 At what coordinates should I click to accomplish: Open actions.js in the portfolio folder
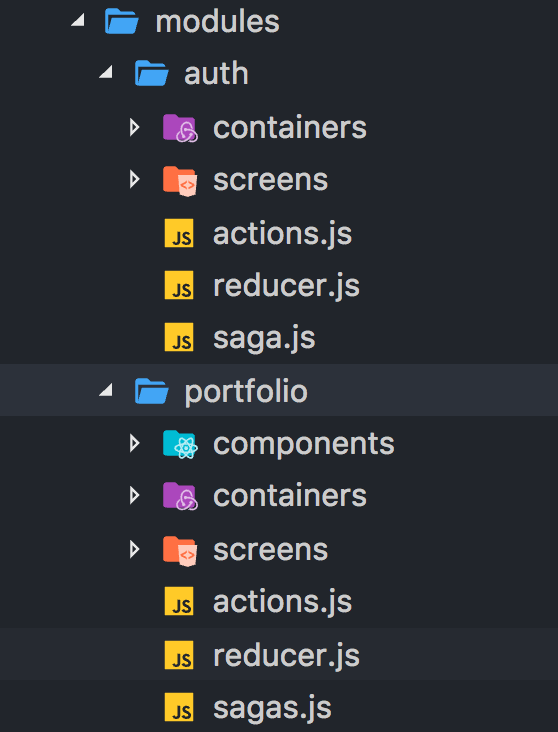283,602
